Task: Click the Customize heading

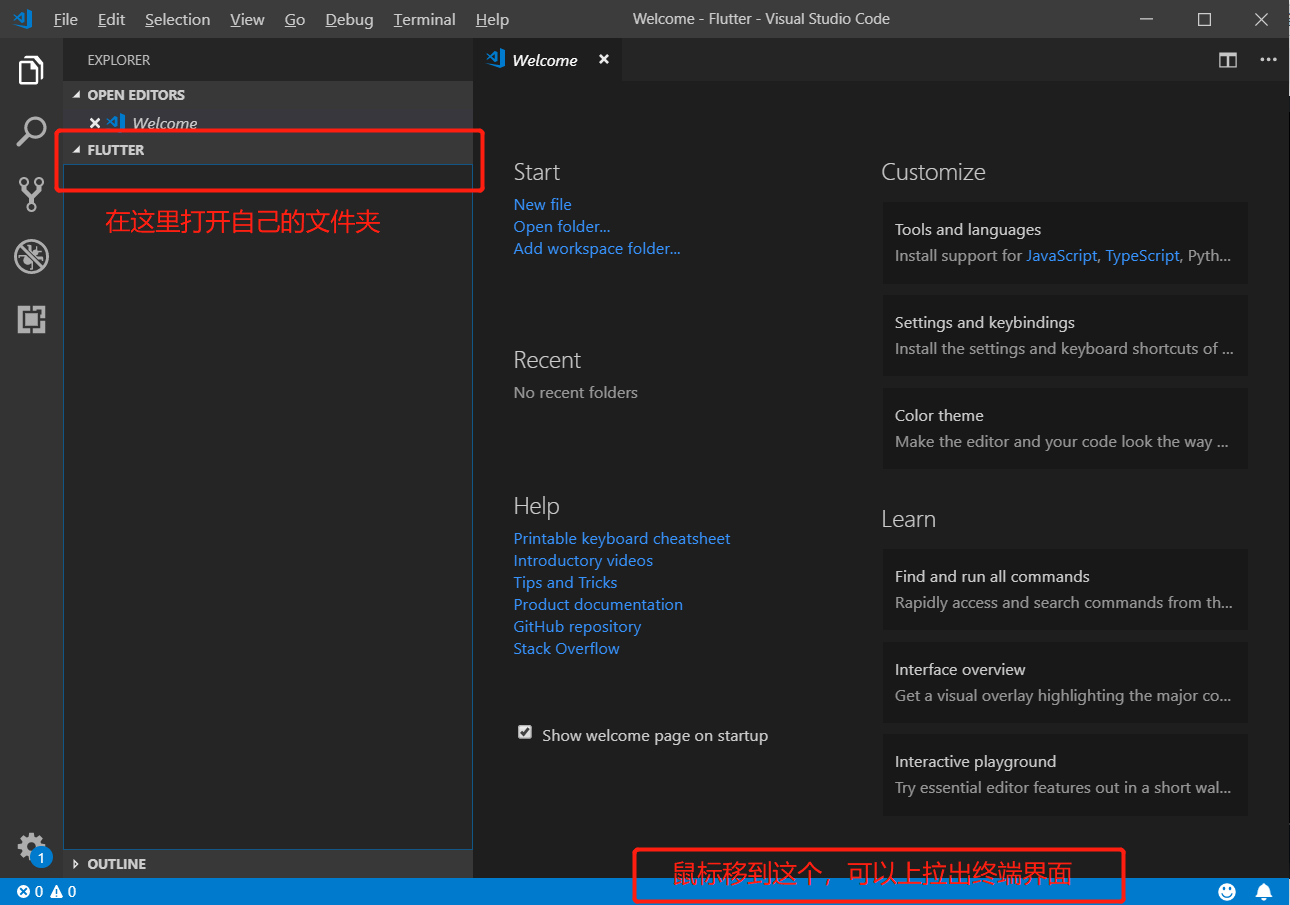Action: point(933,172)
